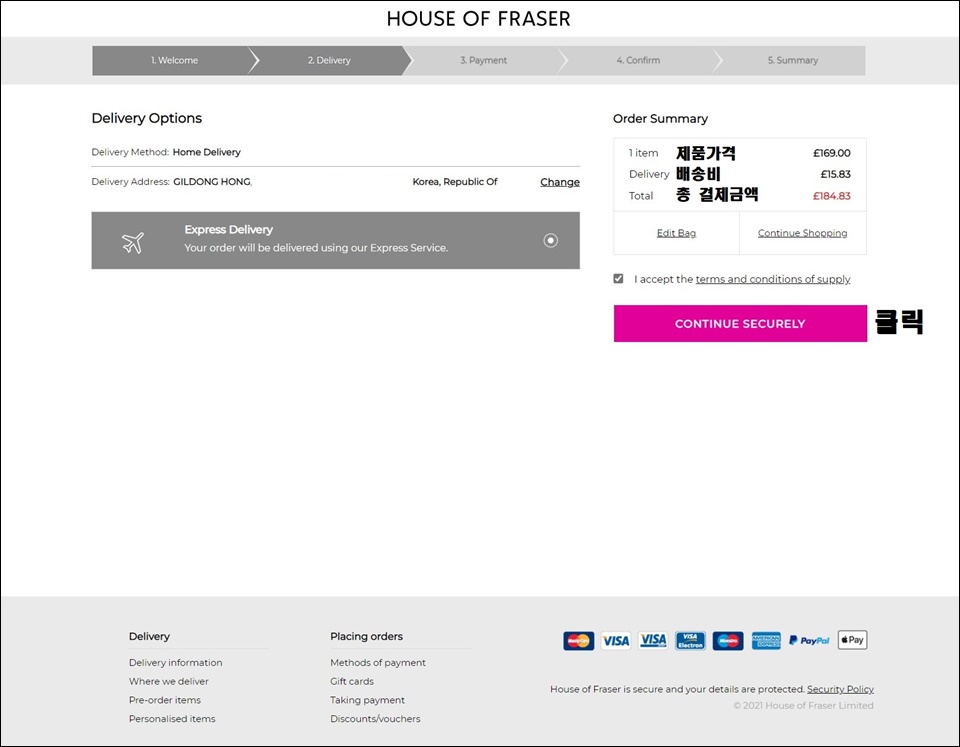The height and width of the screenshot is (747, 960).
Task: Click the Express Service description sentence
Action: click(316, 248)
